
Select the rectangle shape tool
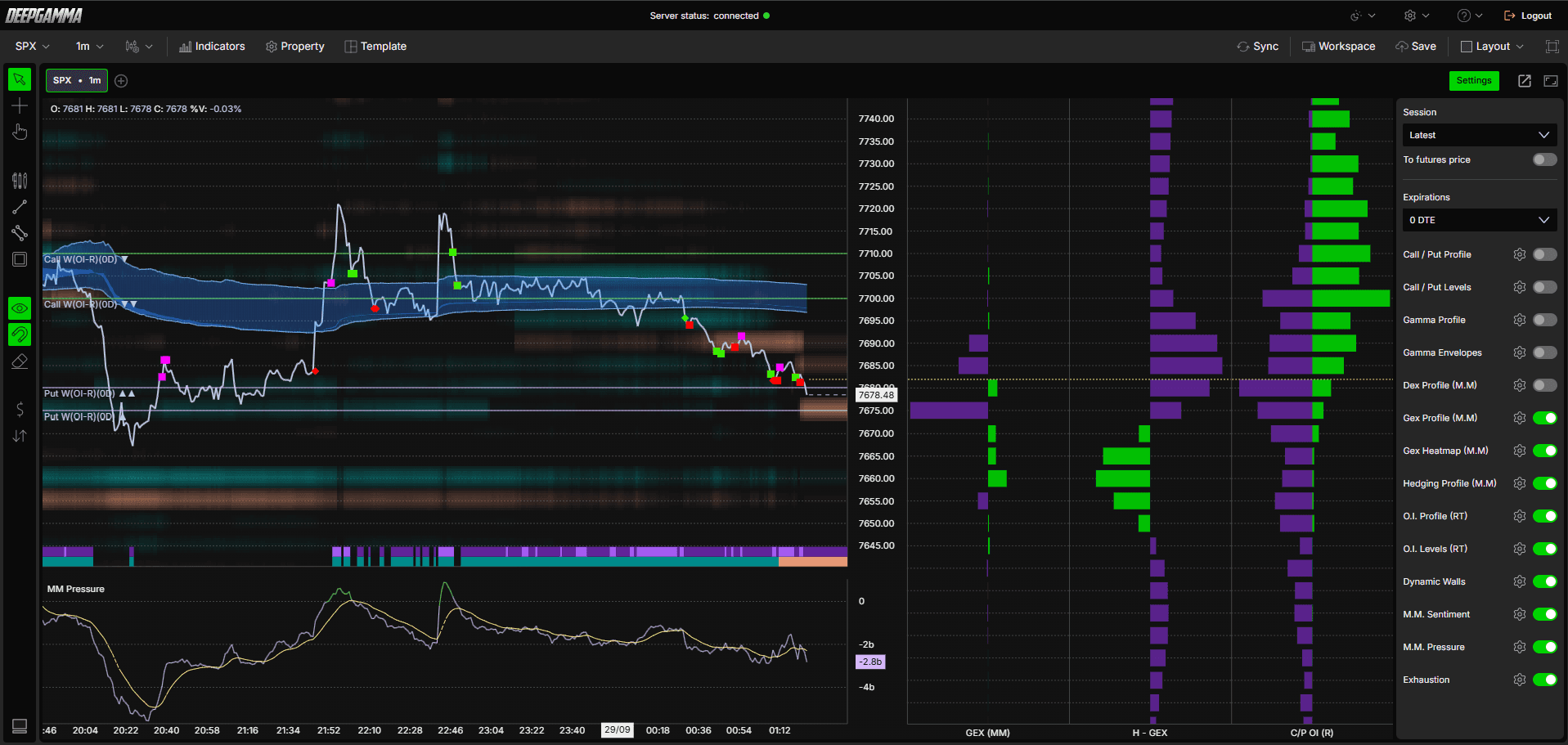pos(20,259)
